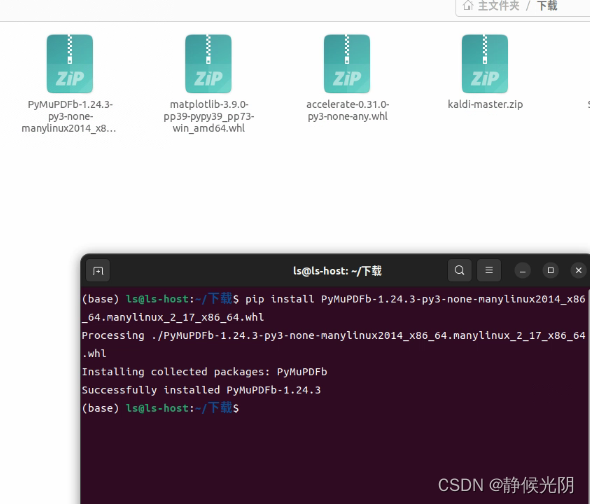This screenshot has width=590, height=504.
Task: Click the 'Installing collected packages: PyMuPDFb' line
Action: click(204, 372)
